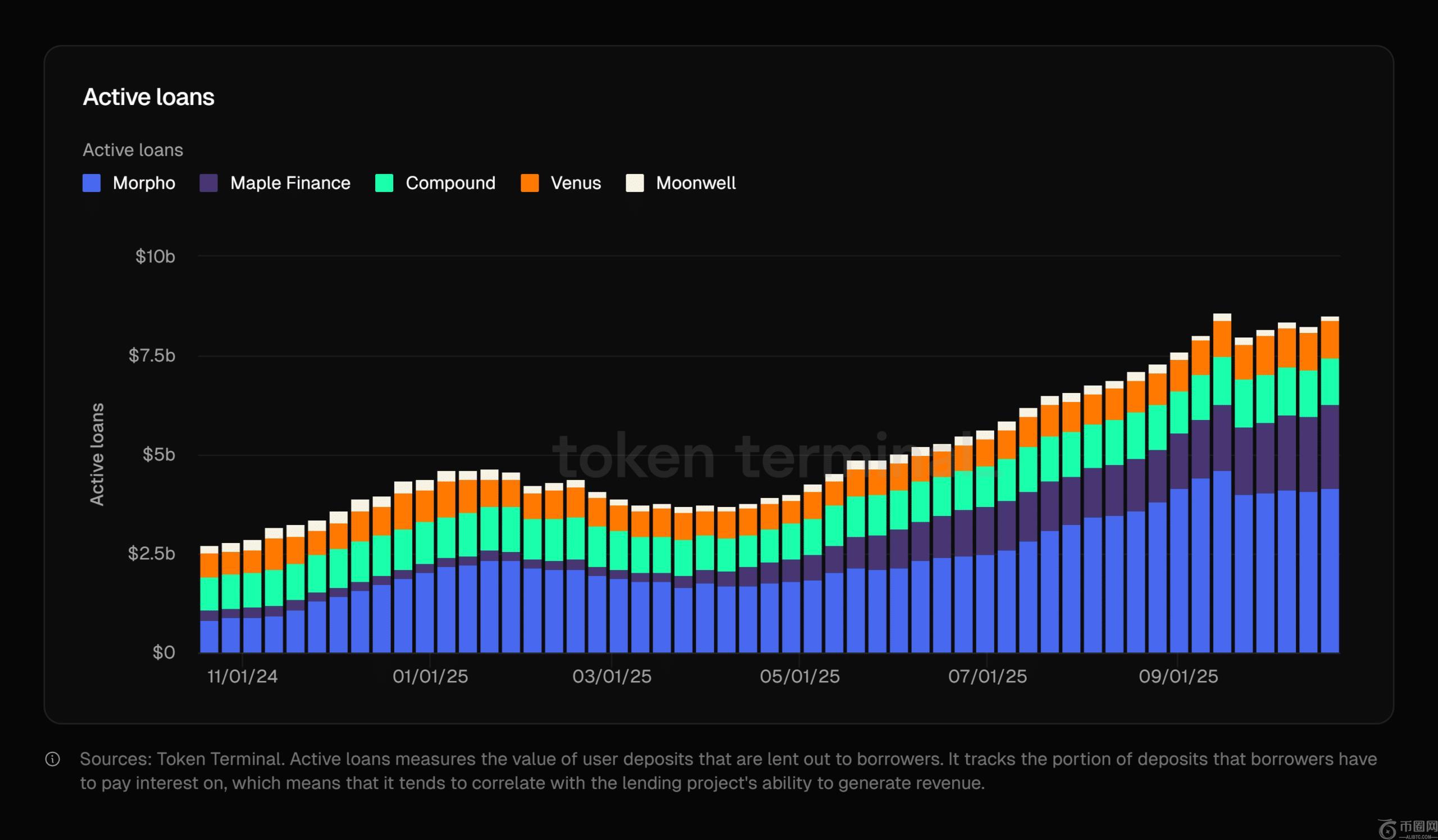Hide the Venus series via its label
The width and height of the screenshot is (1438, 840).
[x=576, y=183]
